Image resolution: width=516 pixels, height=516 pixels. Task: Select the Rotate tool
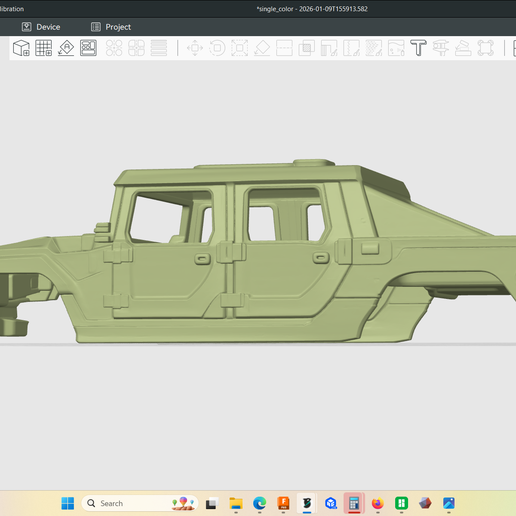(217, 48)
